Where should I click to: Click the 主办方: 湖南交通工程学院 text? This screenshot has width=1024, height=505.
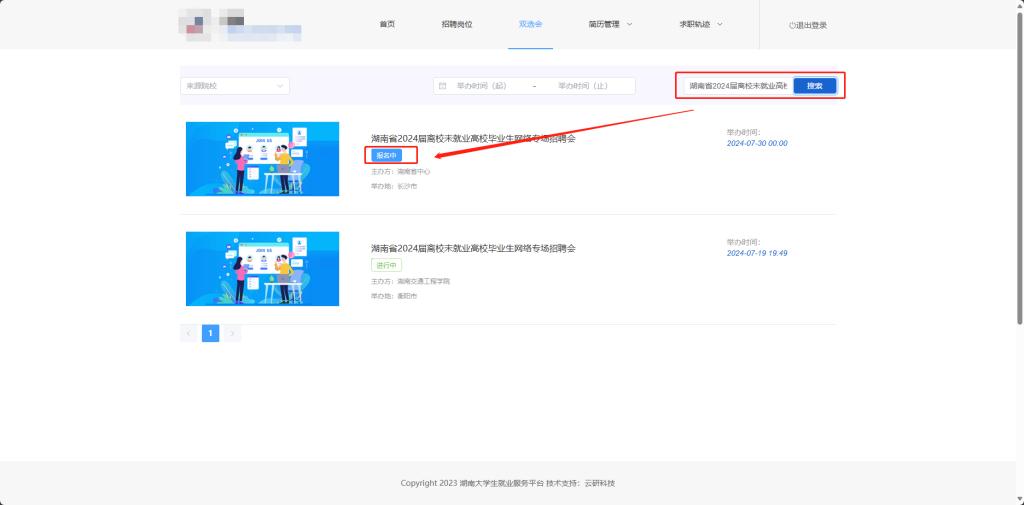pos(411,282)
